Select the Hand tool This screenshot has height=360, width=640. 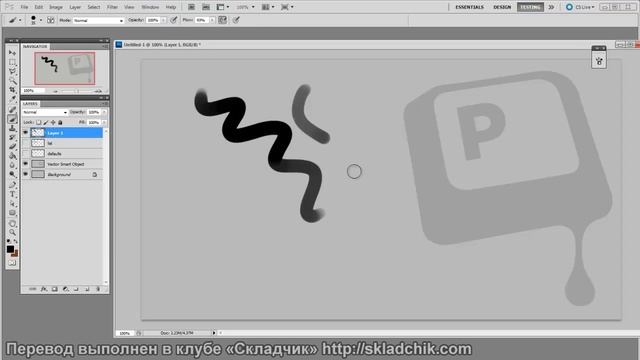click(x=12, y=224)
